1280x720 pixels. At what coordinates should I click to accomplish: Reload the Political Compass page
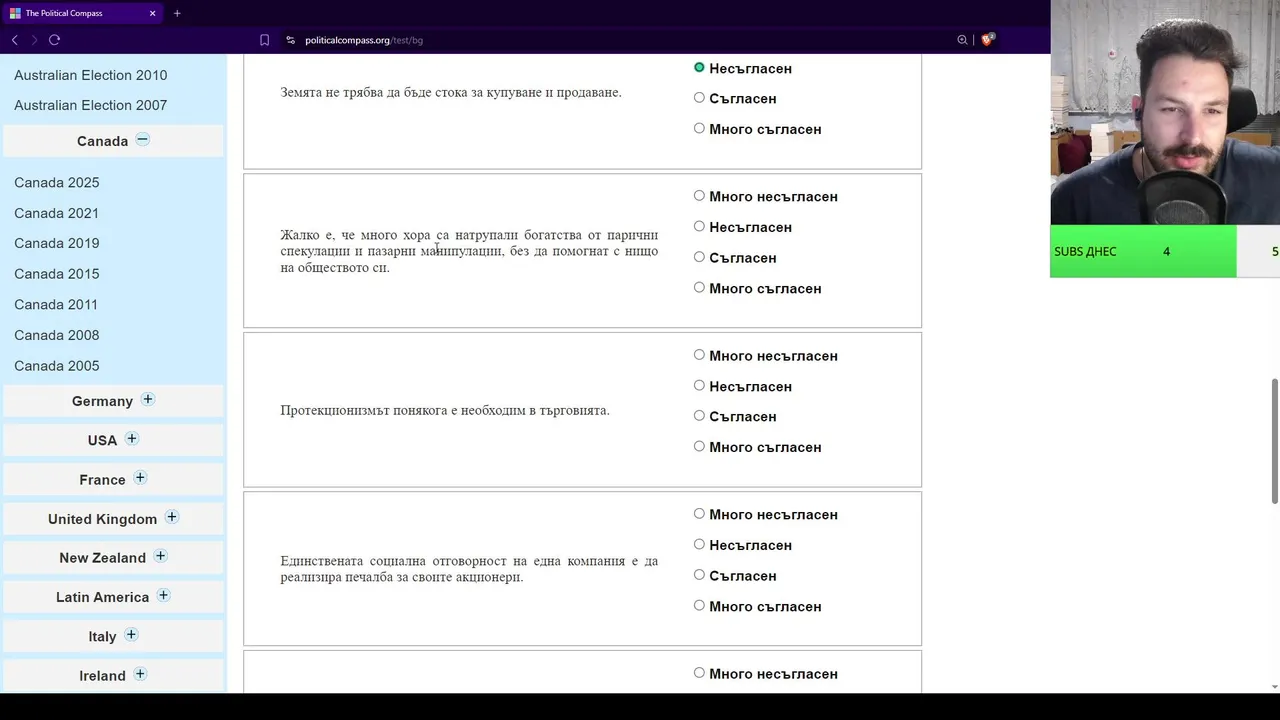(54, 40)
